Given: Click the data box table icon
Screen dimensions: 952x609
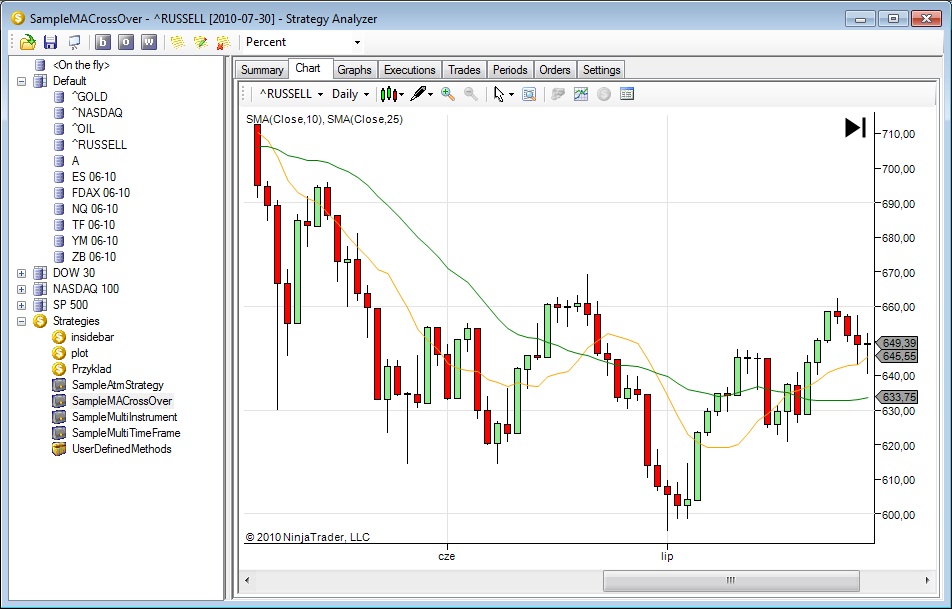Looking at the screenshot, I should click(627, 94).
